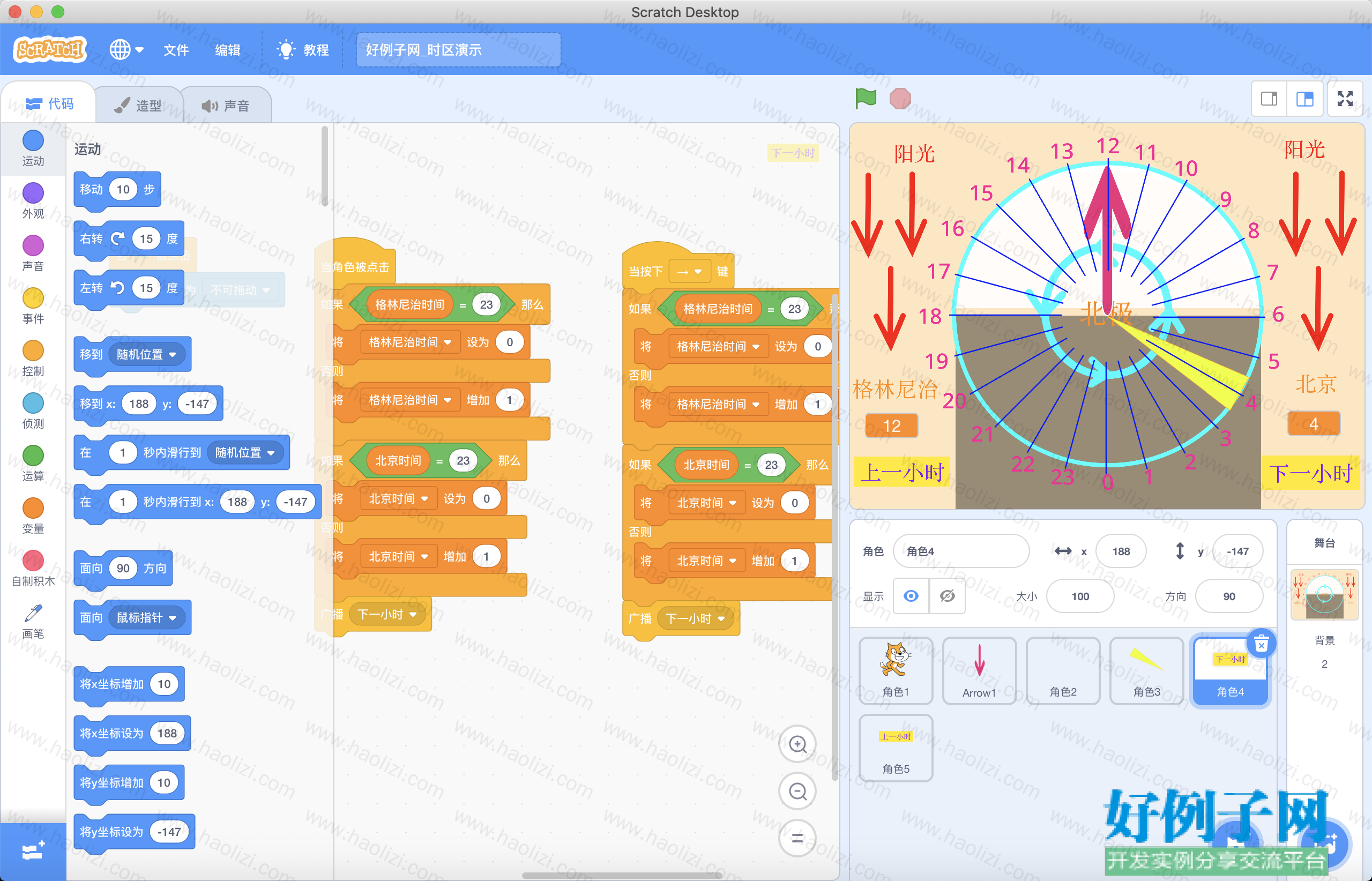The image size is (1372, 881).
Task: Select the 变量 block category
Action: 33,516
